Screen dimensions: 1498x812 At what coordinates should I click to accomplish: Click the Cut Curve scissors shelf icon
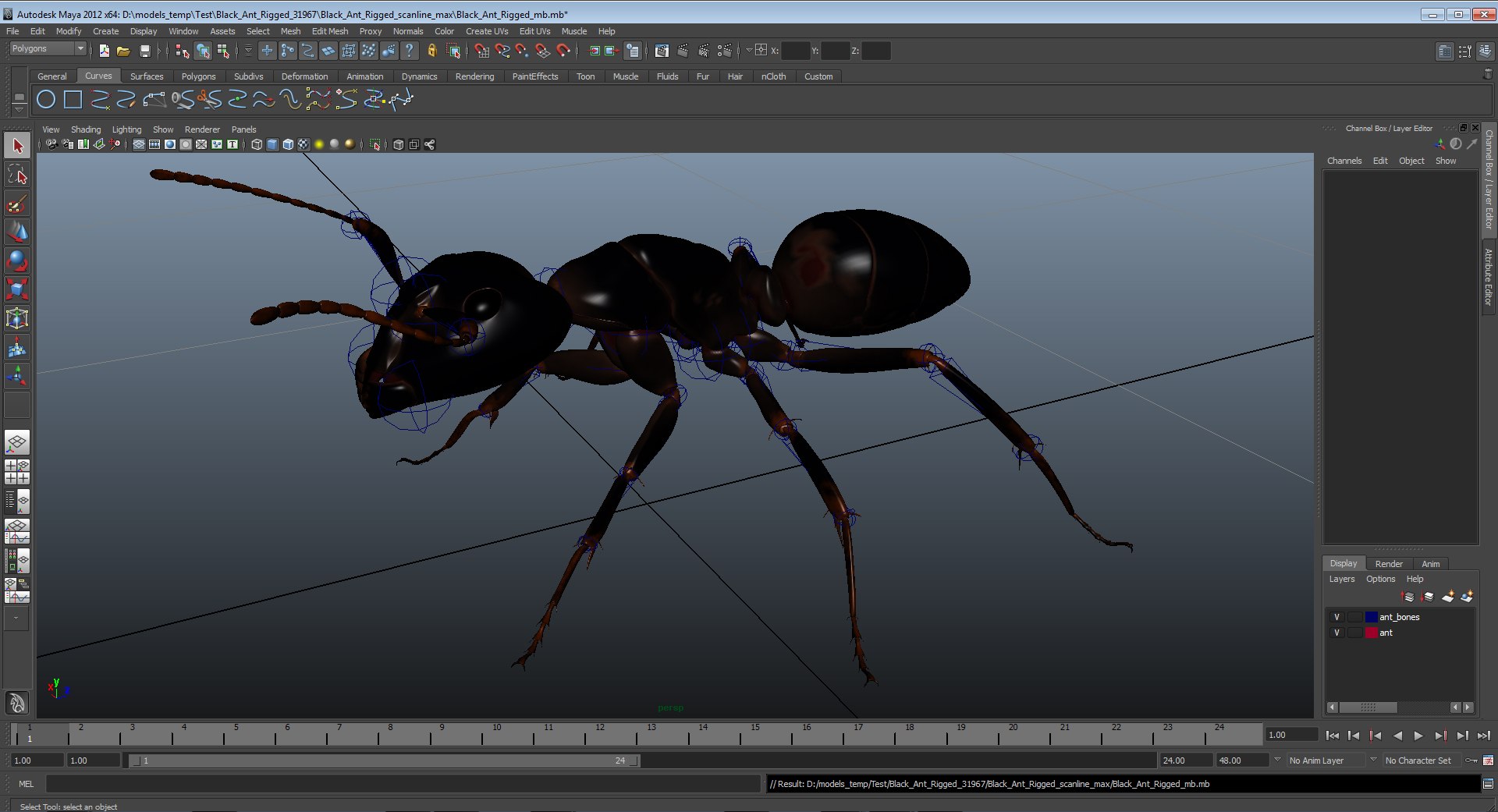(x=208, y=100)
